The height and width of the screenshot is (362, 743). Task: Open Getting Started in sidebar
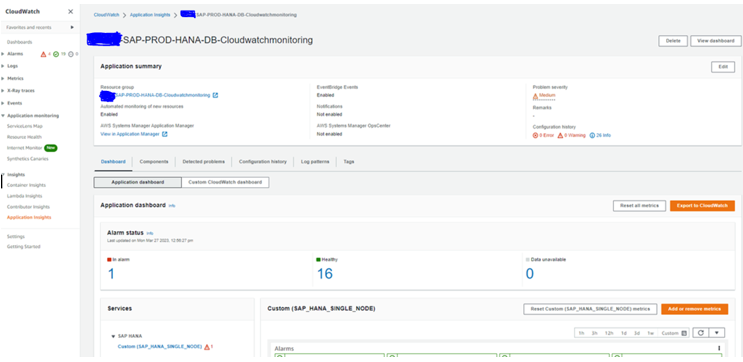tap(24, 247)
